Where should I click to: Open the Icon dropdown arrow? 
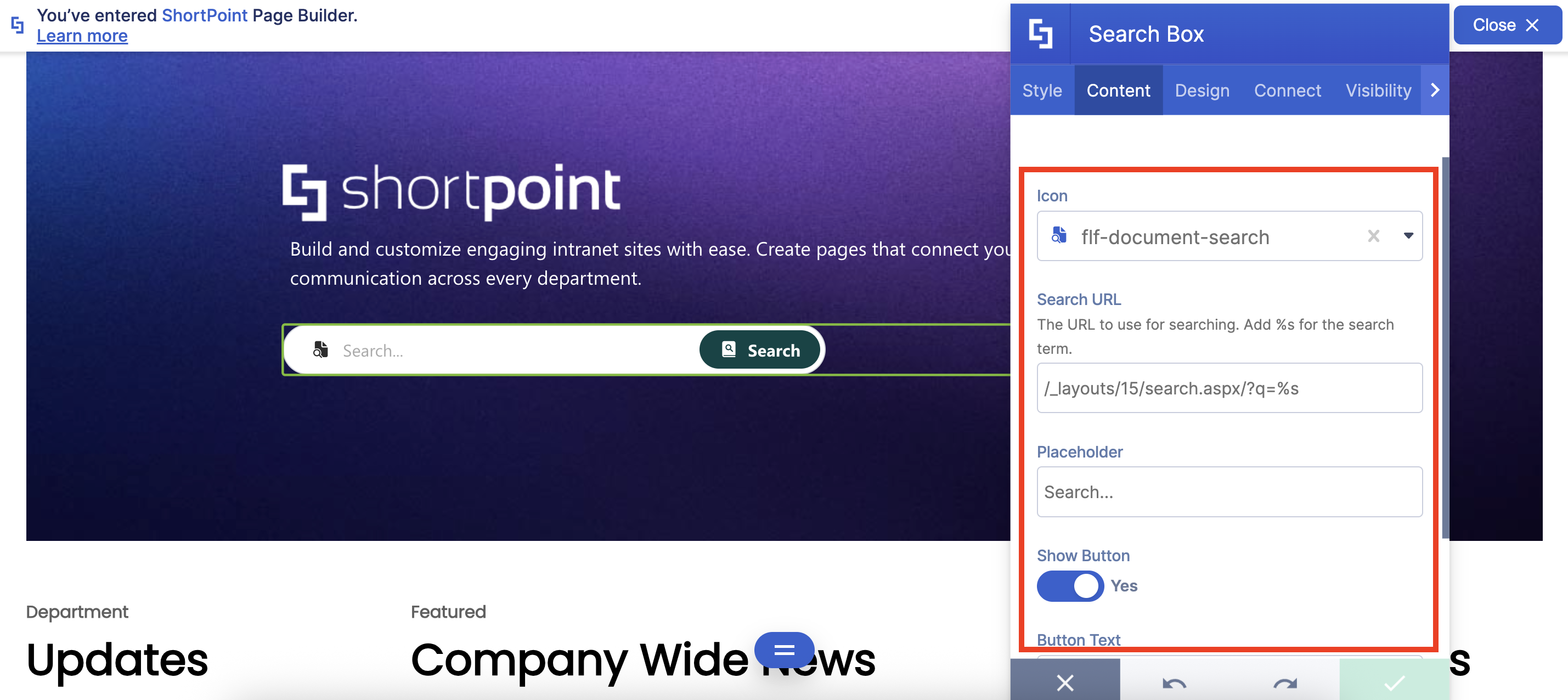point(1408,236)
